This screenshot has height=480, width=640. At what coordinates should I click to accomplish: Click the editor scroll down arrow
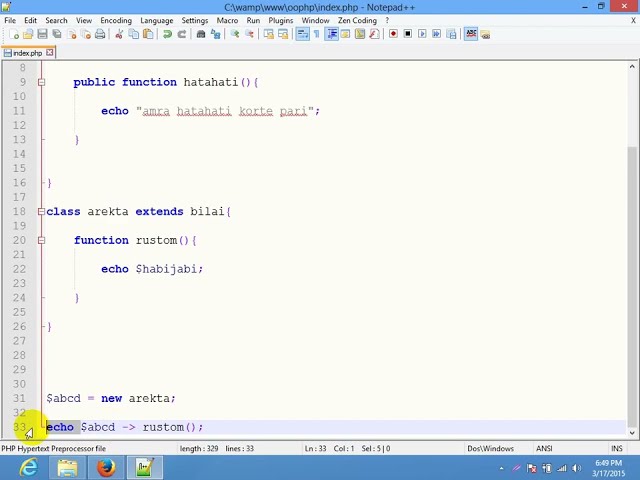[632, 433]
